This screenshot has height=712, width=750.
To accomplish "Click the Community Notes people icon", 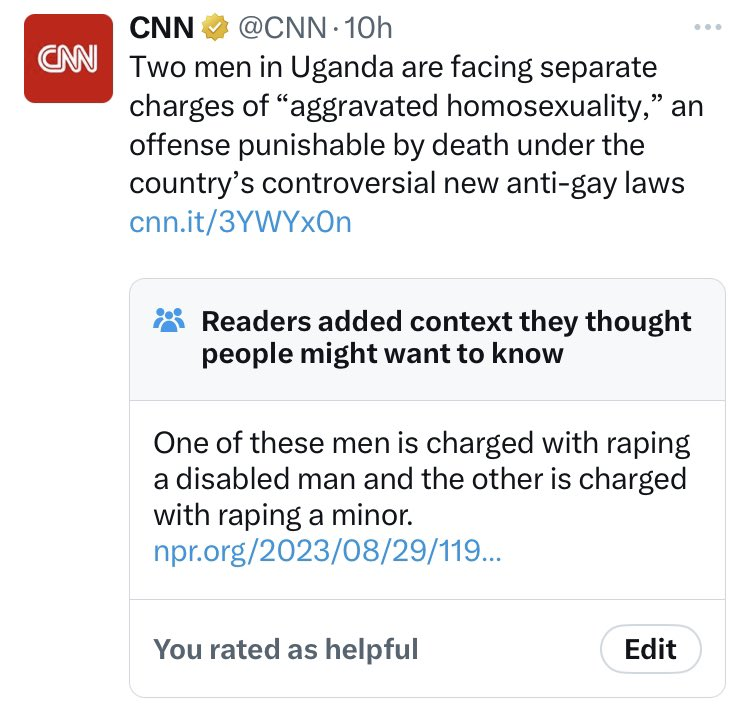I will [x=168, y=321].
